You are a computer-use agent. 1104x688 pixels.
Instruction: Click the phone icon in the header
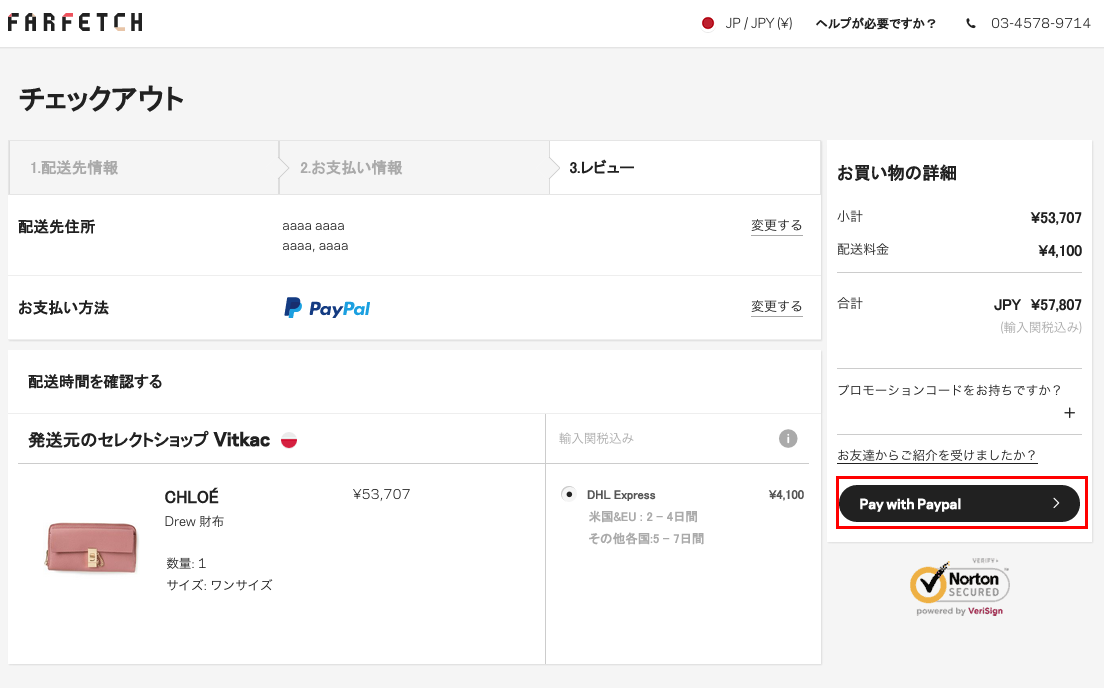point(971,23)
